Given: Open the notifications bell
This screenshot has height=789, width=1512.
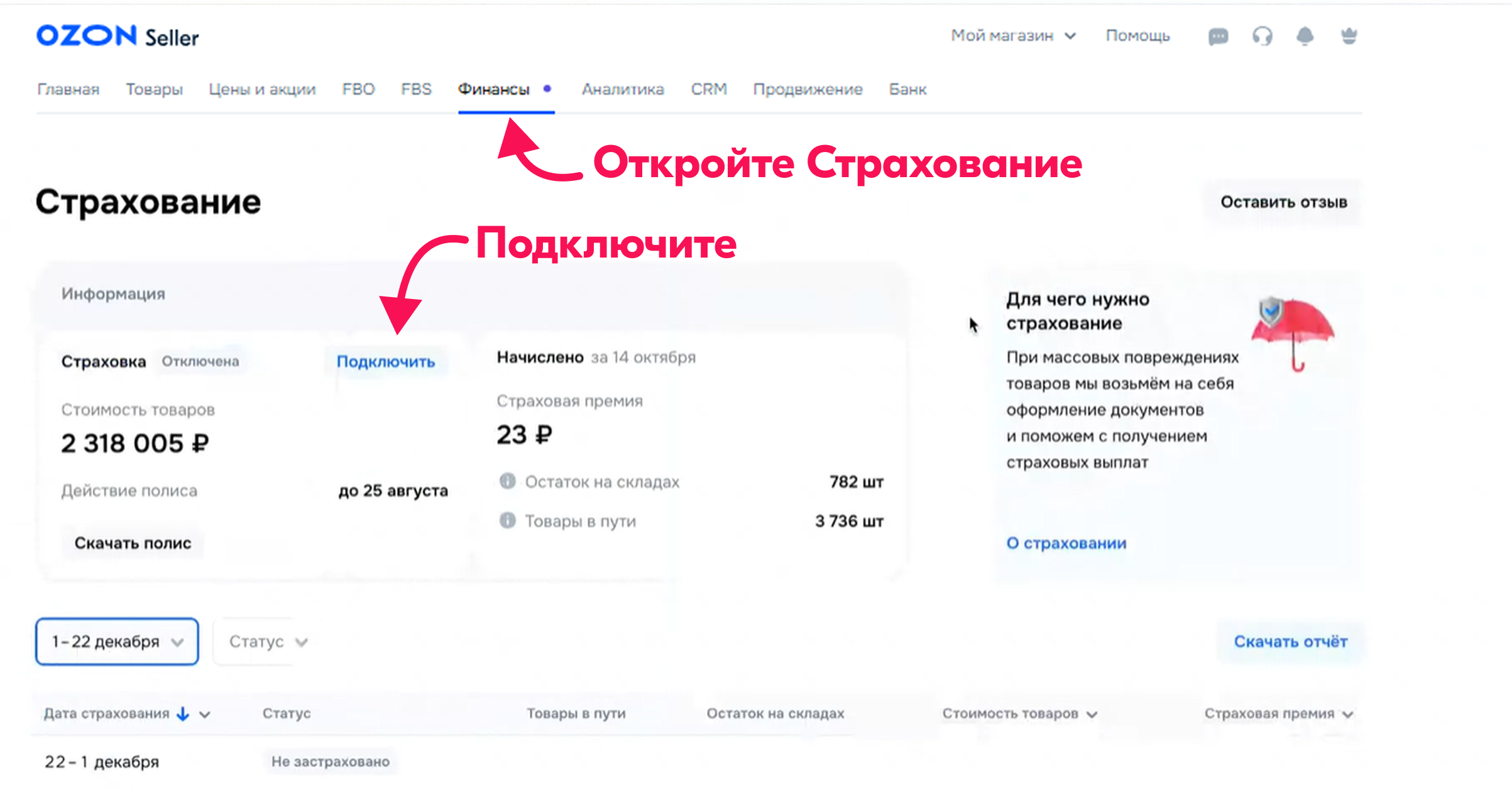Looking at the screenshot, I should pos(1305,36).
